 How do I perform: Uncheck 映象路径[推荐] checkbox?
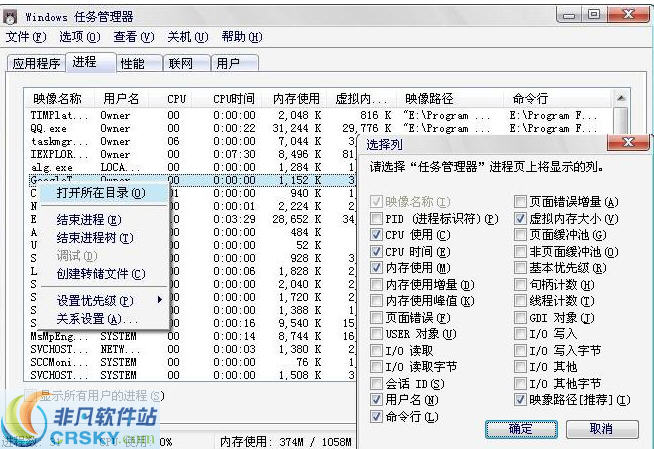pos(520,400)
